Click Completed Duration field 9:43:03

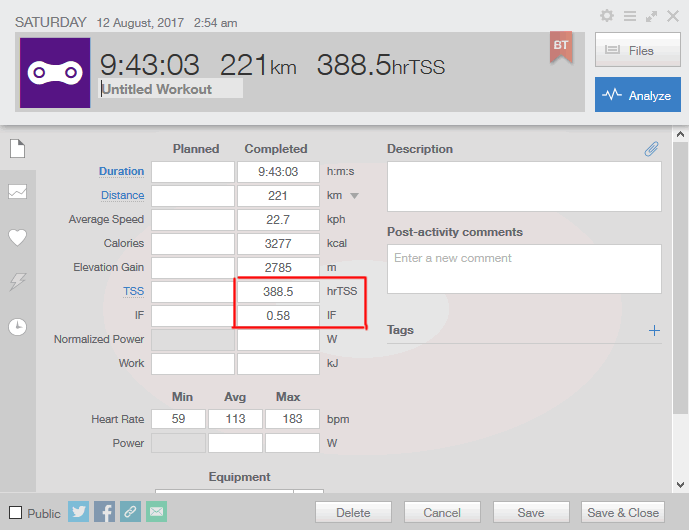pyautogui.click(x=278, y=171)
